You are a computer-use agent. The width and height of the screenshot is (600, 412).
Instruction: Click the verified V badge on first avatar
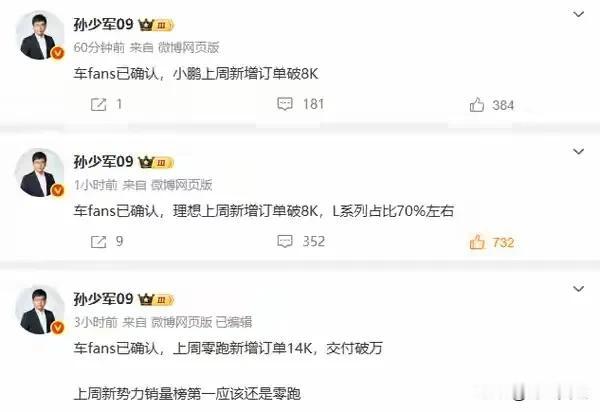tap(58, 53)
